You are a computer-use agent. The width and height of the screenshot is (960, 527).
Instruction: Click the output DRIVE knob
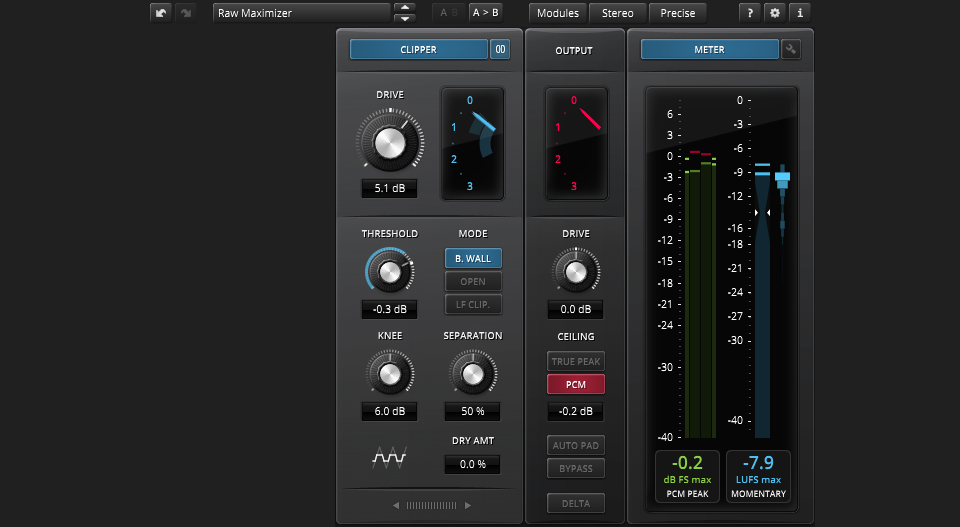click(x=576, y=271)
